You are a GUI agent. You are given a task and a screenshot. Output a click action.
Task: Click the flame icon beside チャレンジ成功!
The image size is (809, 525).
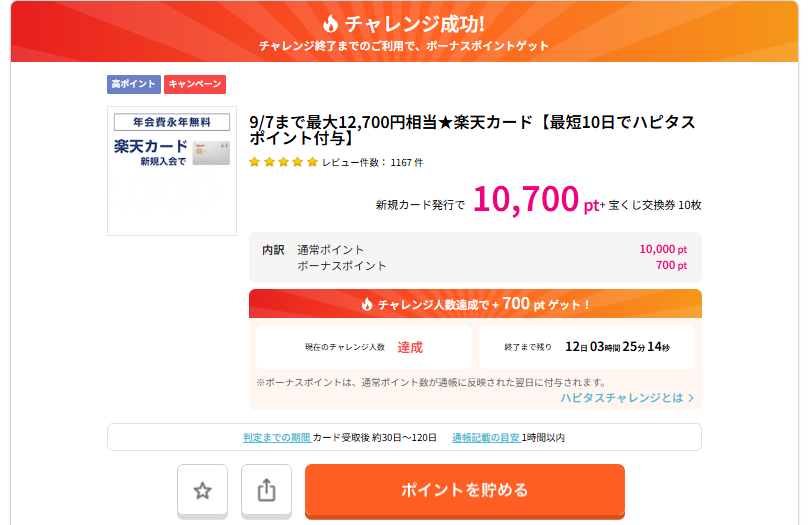(331, 24)
